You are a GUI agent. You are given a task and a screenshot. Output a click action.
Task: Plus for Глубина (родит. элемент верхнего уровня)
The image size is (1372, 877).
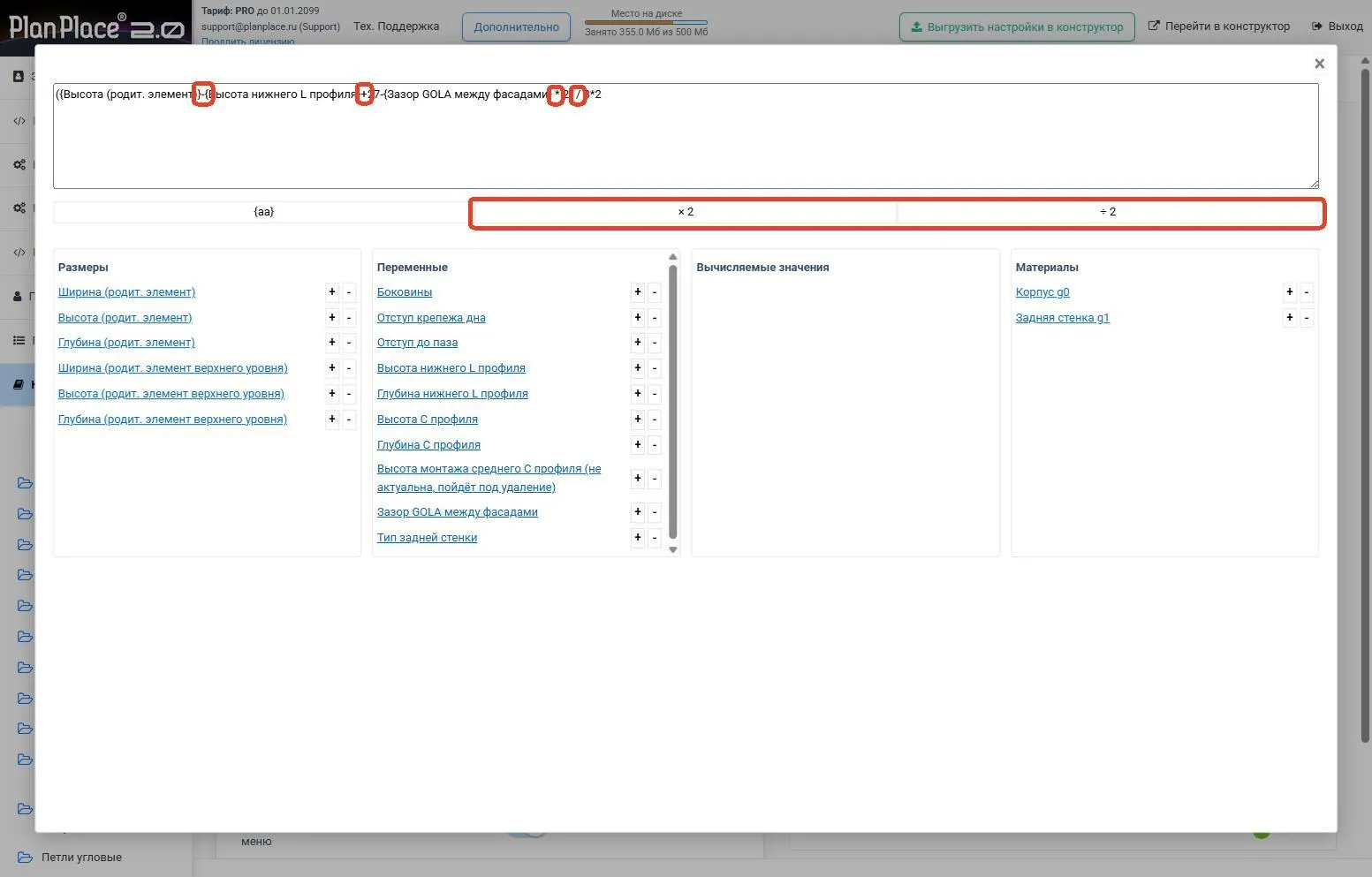pos(332,420)
